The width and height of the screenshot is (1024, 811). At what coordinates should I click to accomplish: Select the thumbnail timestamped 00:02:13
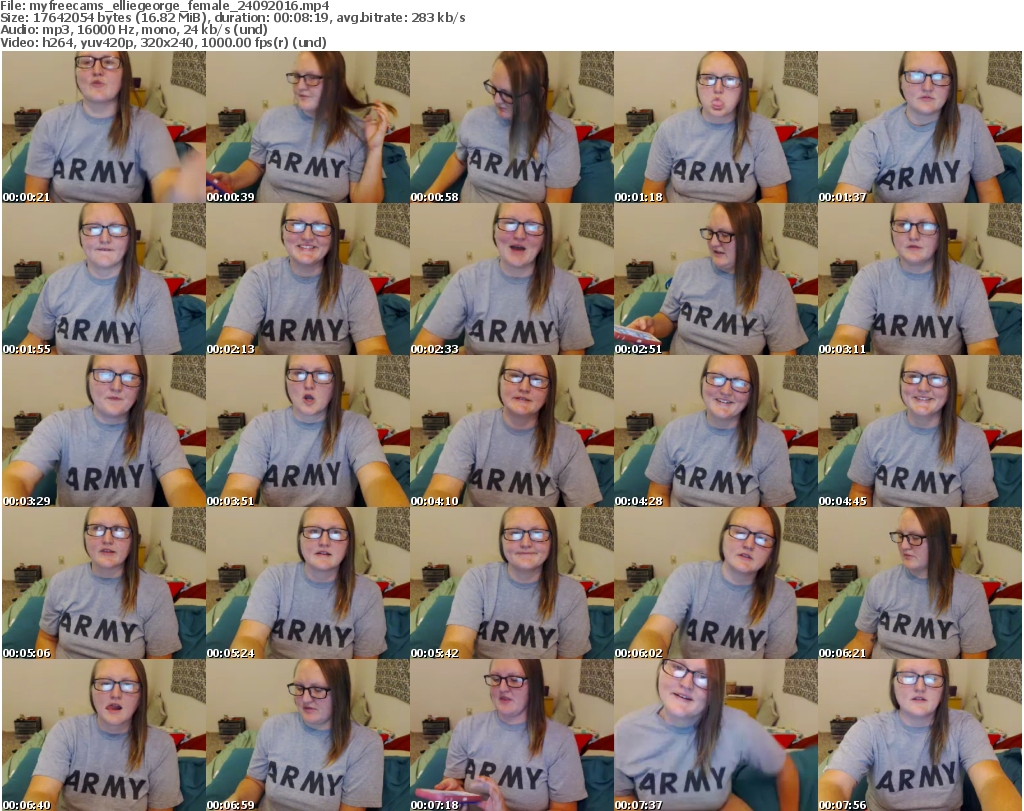pos(308,279)
